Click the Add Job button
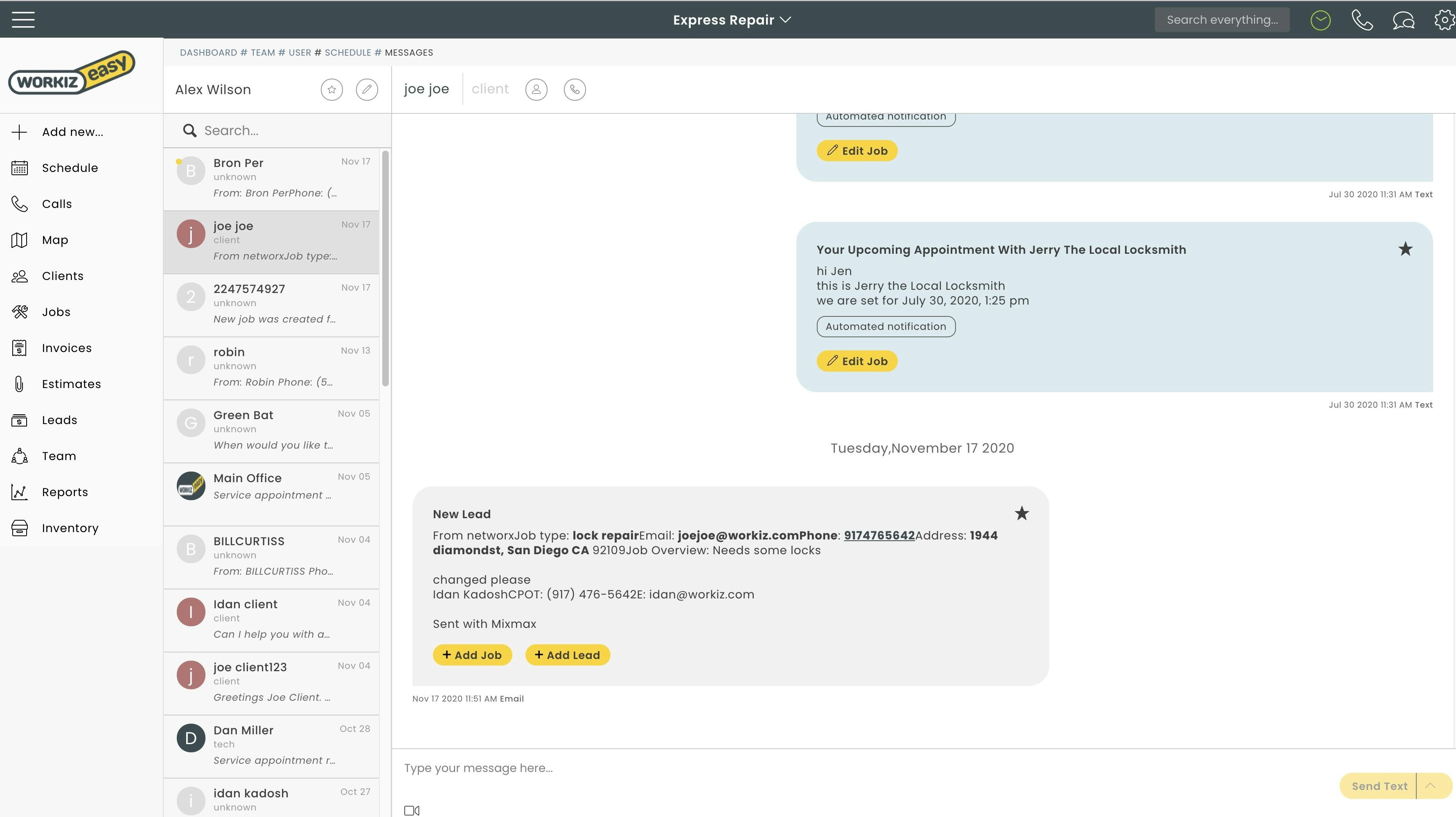This screenshot has height=817, width=1456. coord(472,655)
